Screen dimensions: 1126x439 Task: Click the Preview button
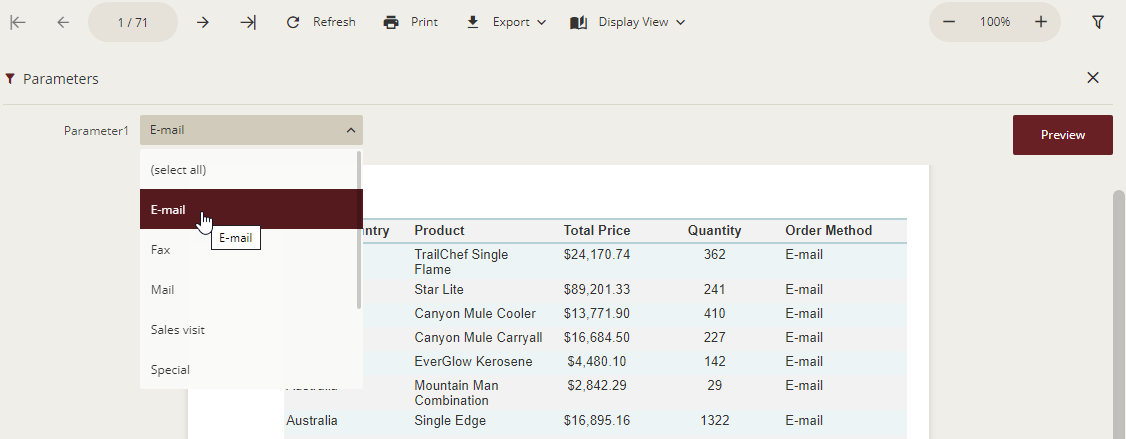click(x=1062, y=135)
